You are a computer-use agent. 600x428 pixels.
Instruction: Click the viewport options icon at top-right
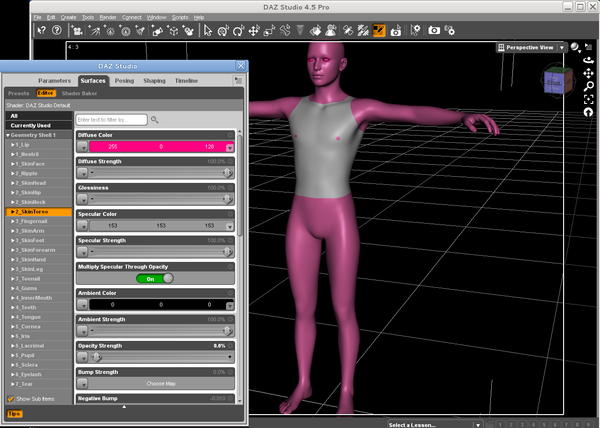[x=589, y=46]
